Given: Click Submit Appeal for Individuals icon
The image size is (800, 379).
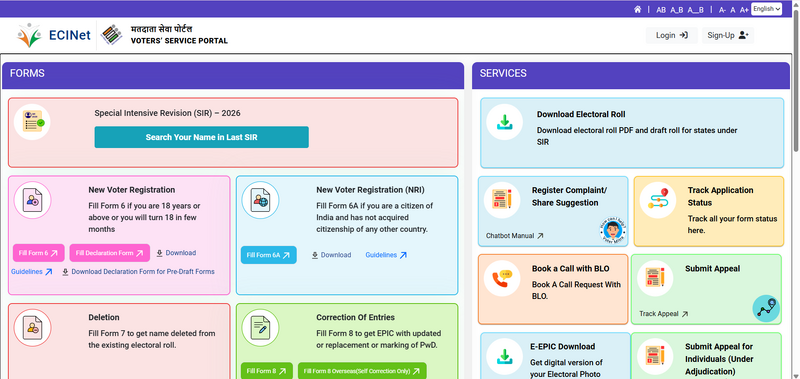Looking at the screenshot, I should click(655, 356).
